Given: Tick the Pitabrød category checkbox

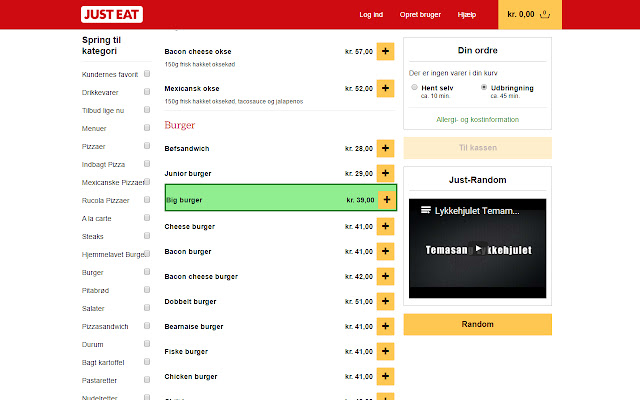Looking at the screenshot, I should click(147, 290).
